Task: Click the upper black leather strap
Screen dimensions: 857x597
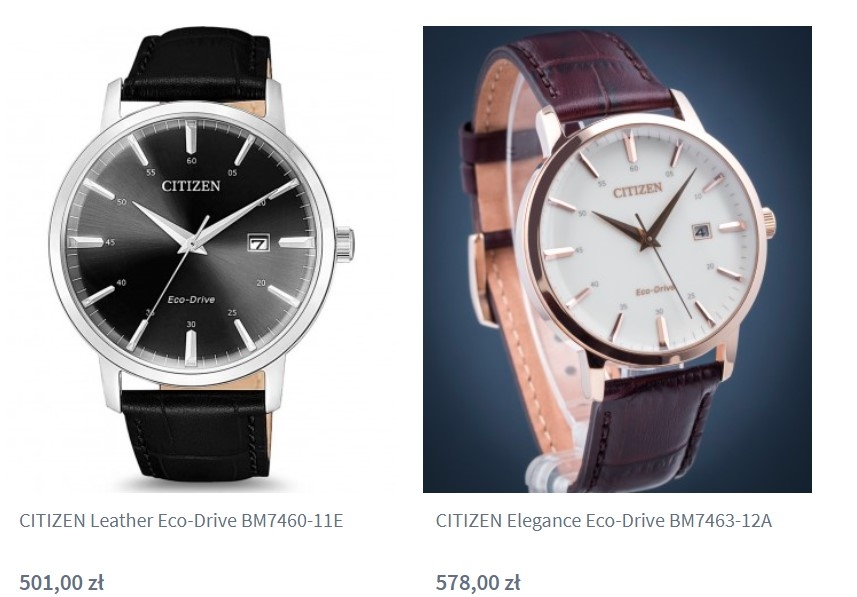Action: tap(197, 67)
